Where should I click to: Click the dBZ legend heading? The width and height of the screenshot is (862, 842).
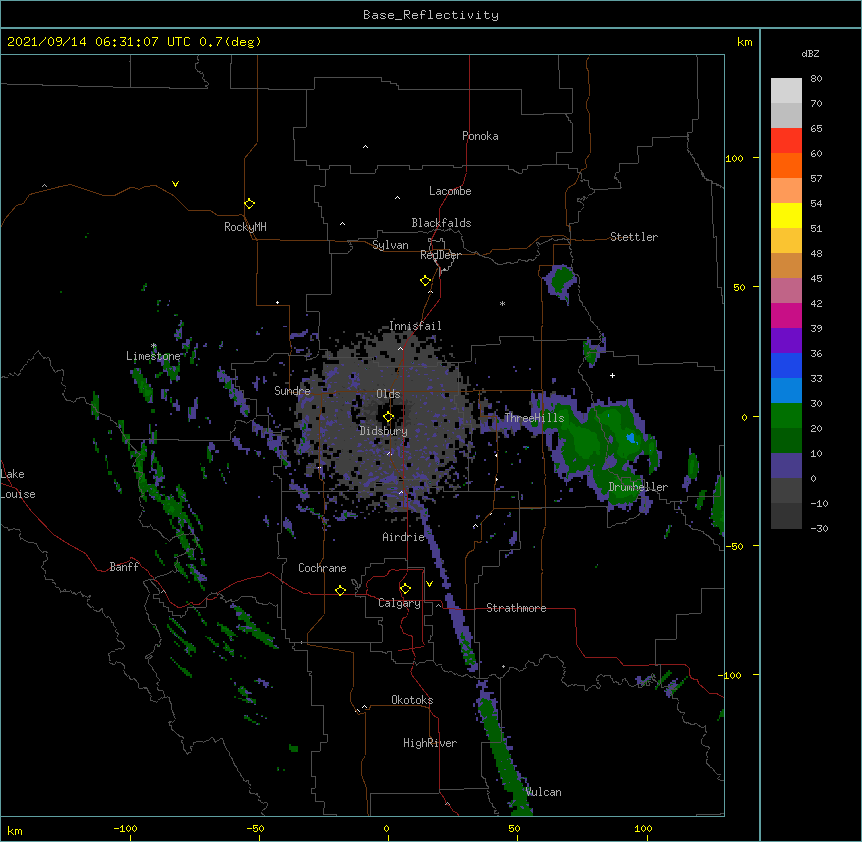(810, 53)
